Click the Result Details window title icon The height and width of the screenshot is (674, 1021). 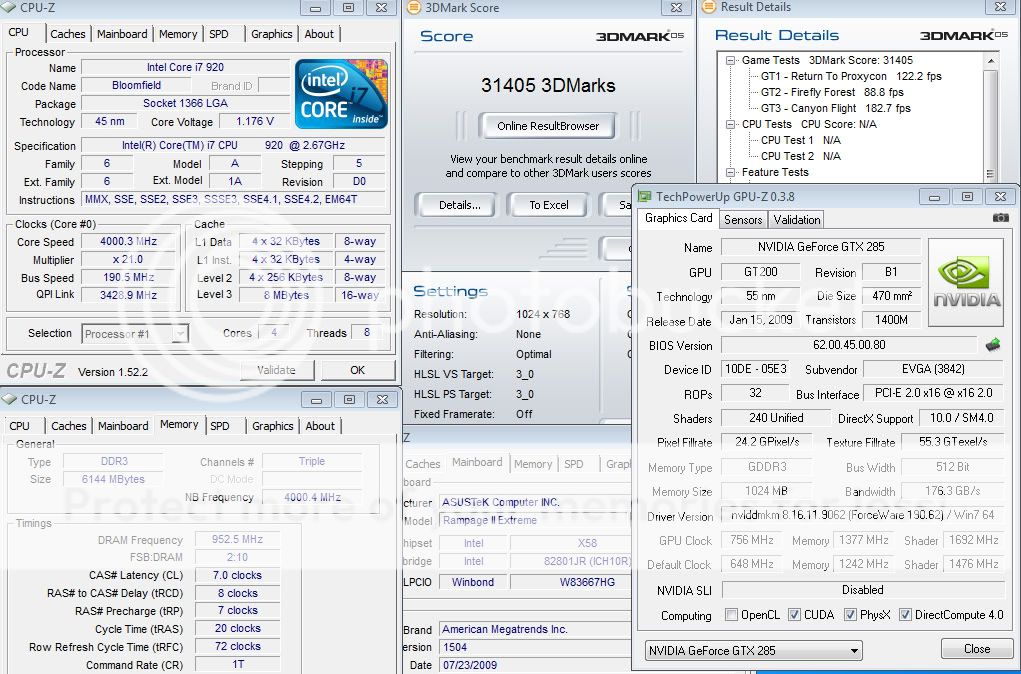708,7
